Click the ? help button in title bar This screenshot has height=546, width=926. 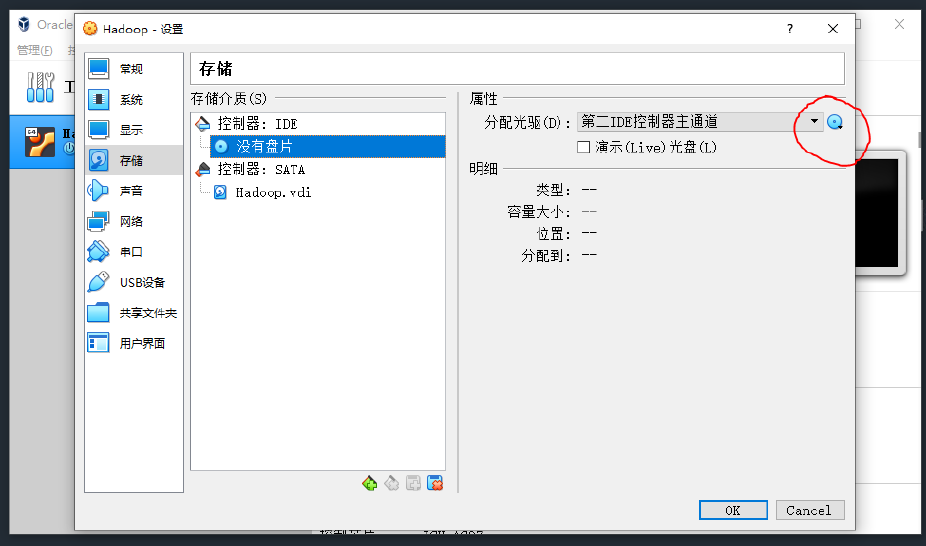pyautogui.click(x=790, y=29)
